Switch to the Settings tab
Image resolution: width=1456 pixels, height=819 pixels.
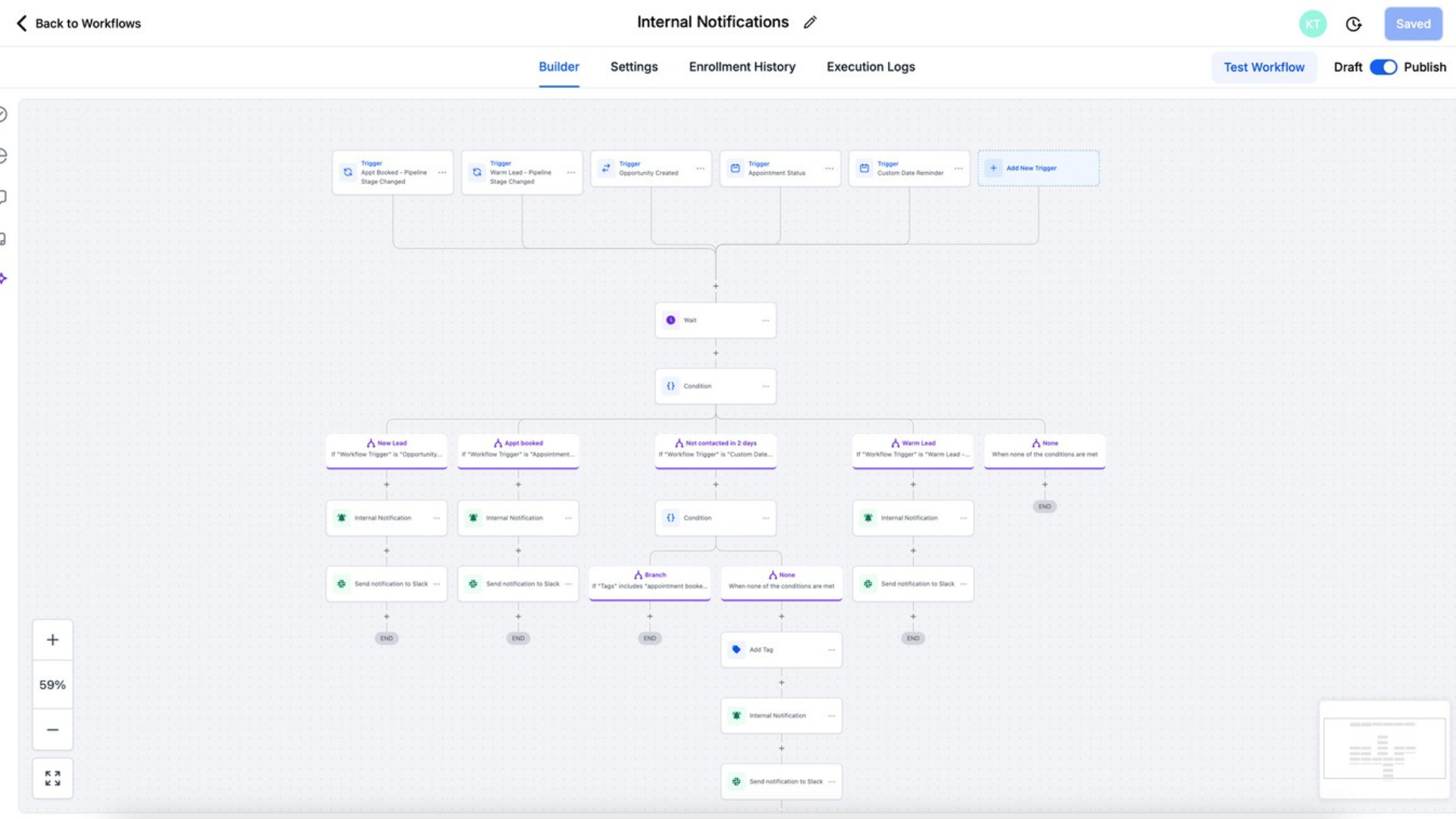tap(634, 67)
